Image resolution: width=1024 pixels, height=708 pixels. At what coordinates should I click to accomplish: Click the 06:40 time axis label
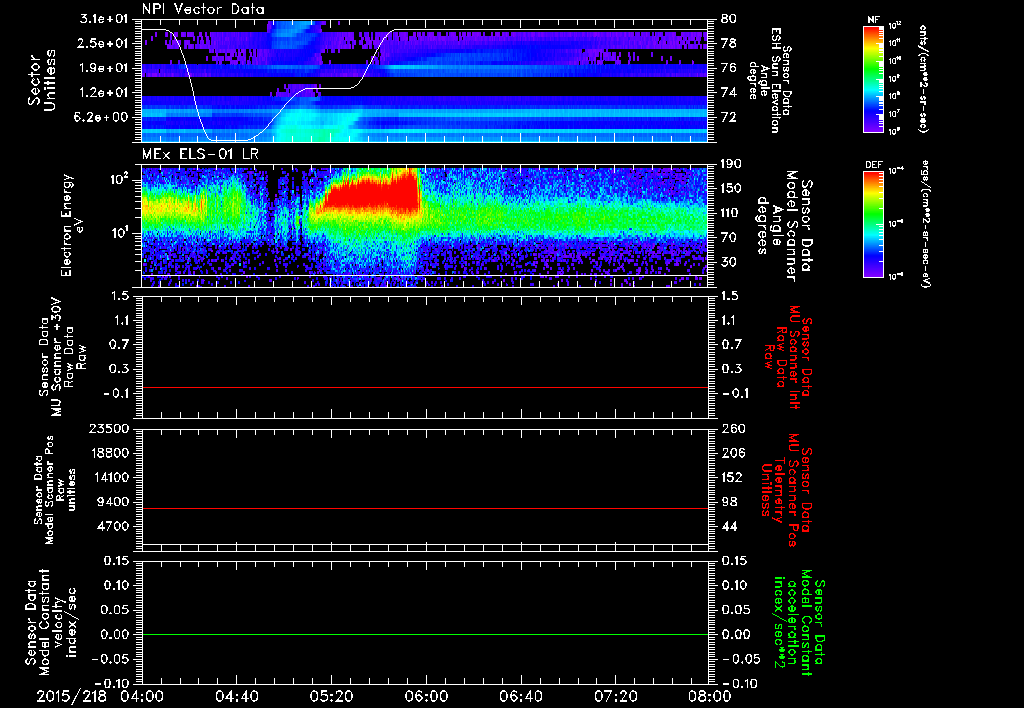520,696
